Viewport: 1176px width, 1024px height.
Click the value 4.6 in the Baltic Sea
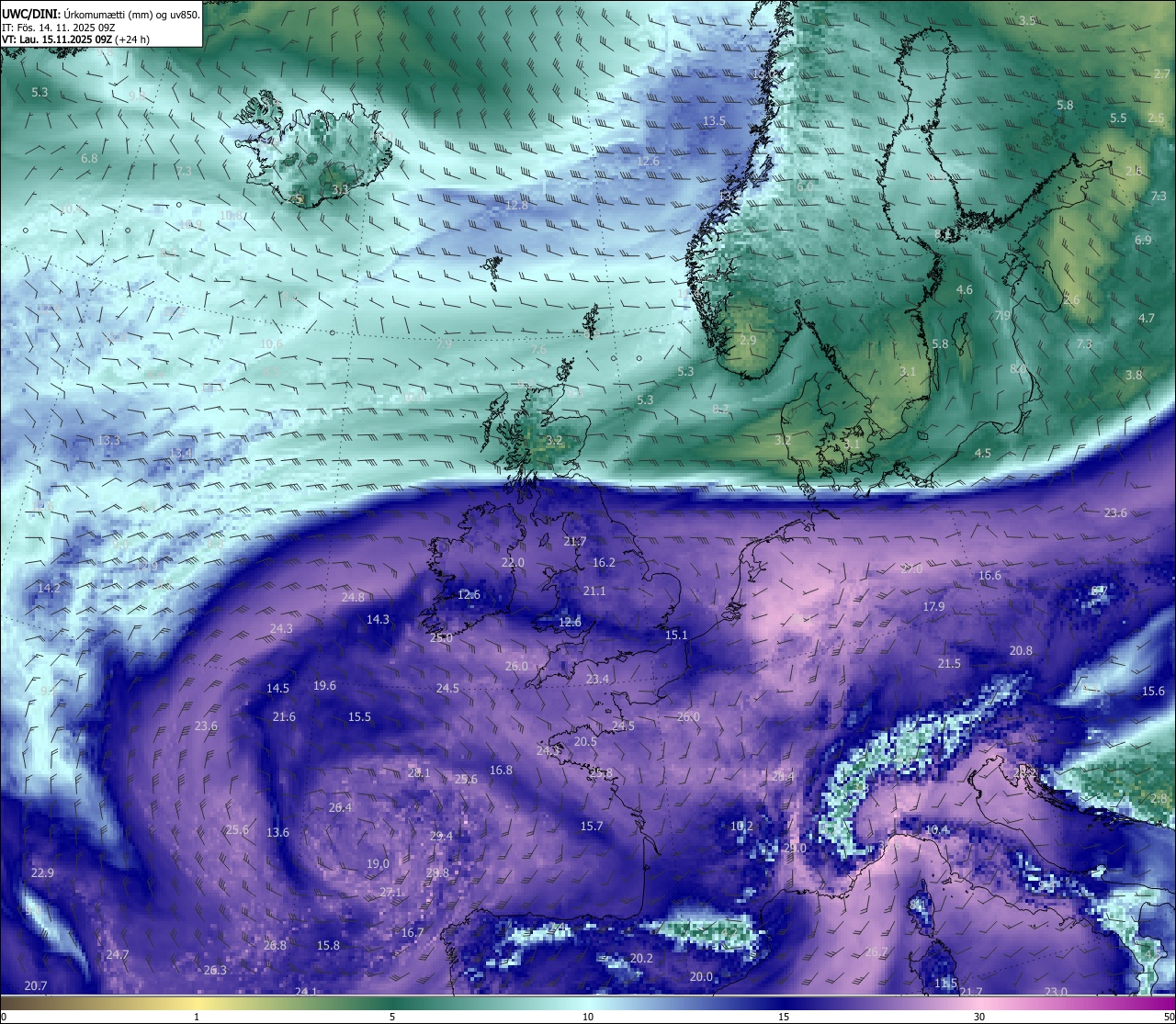pos(965,289)
